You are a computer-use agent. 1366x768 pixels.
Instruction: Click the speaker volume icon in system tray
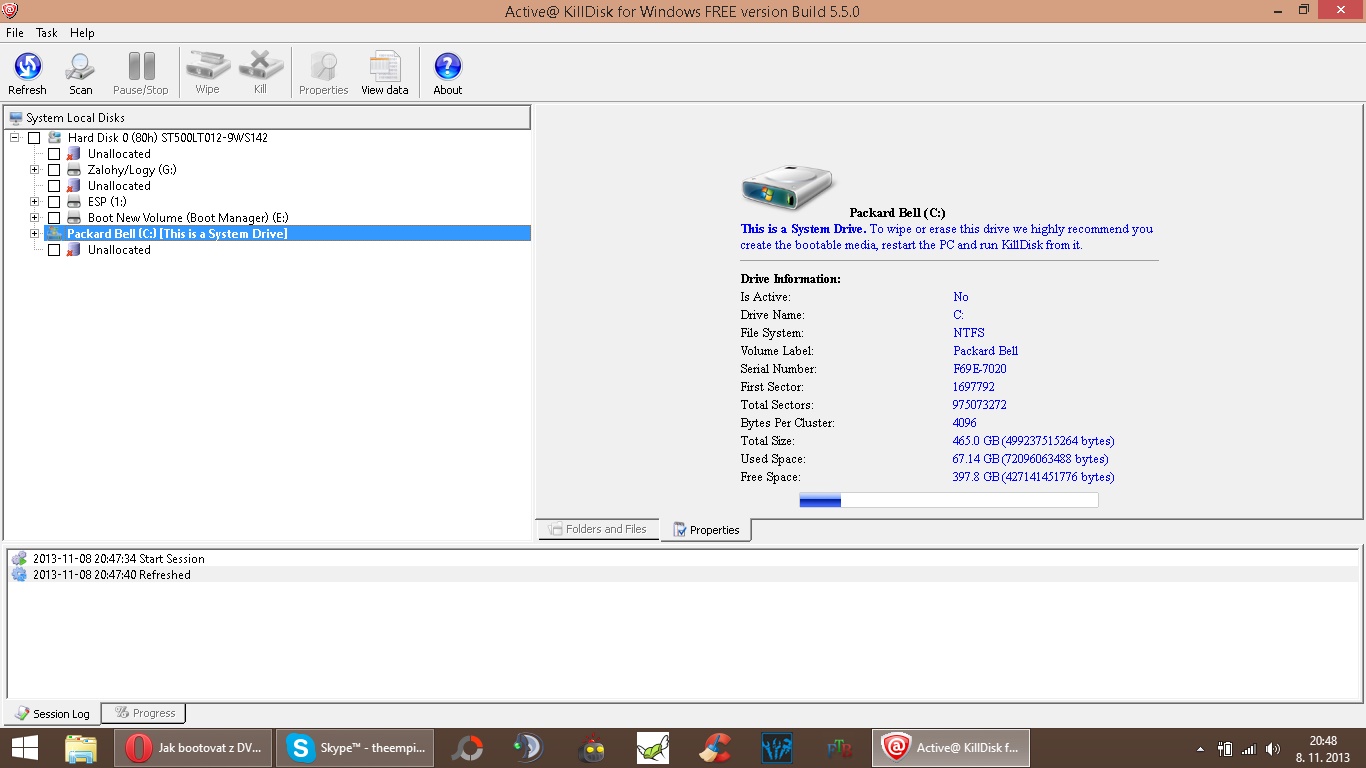coord(1273,748)
